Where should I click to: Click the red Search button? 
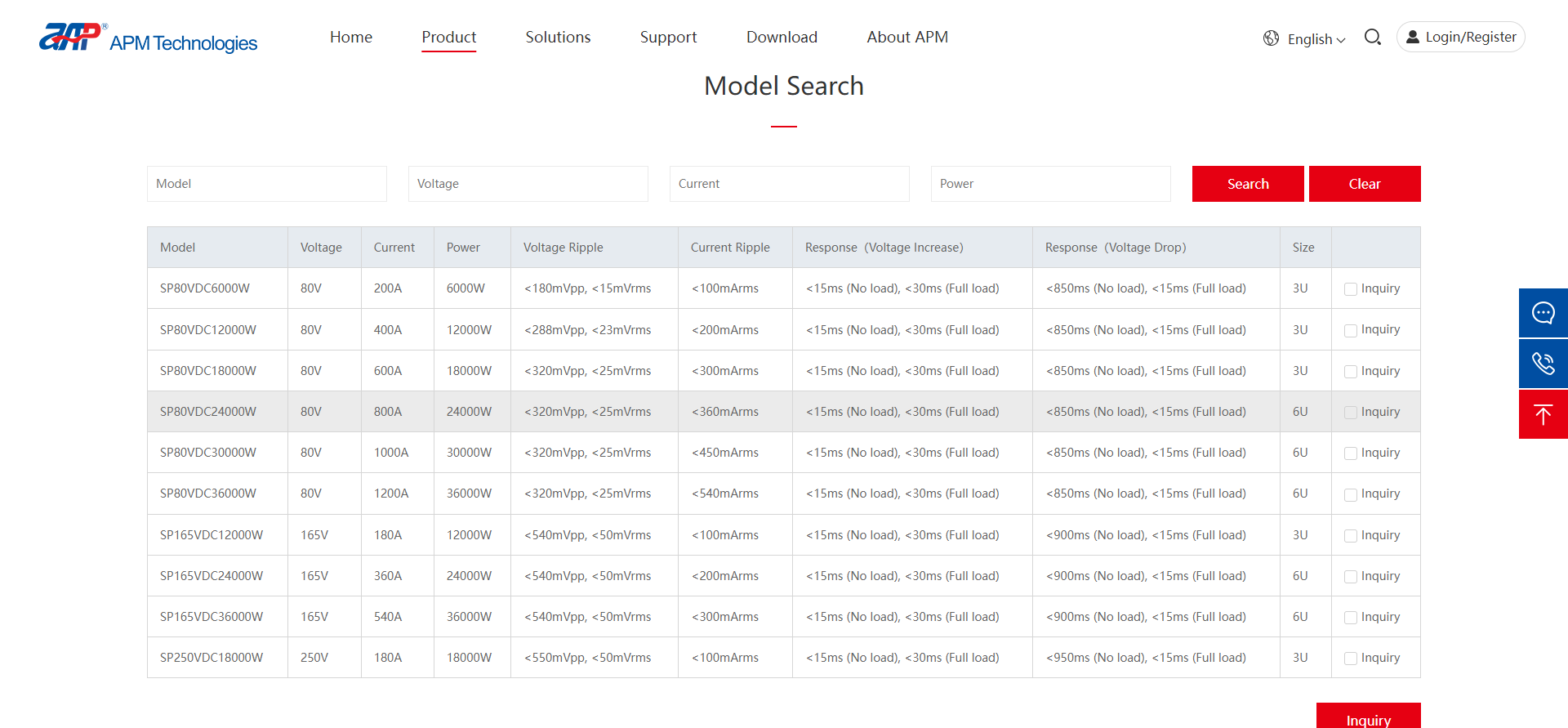pyautogui.click(x=1248, y=184)
